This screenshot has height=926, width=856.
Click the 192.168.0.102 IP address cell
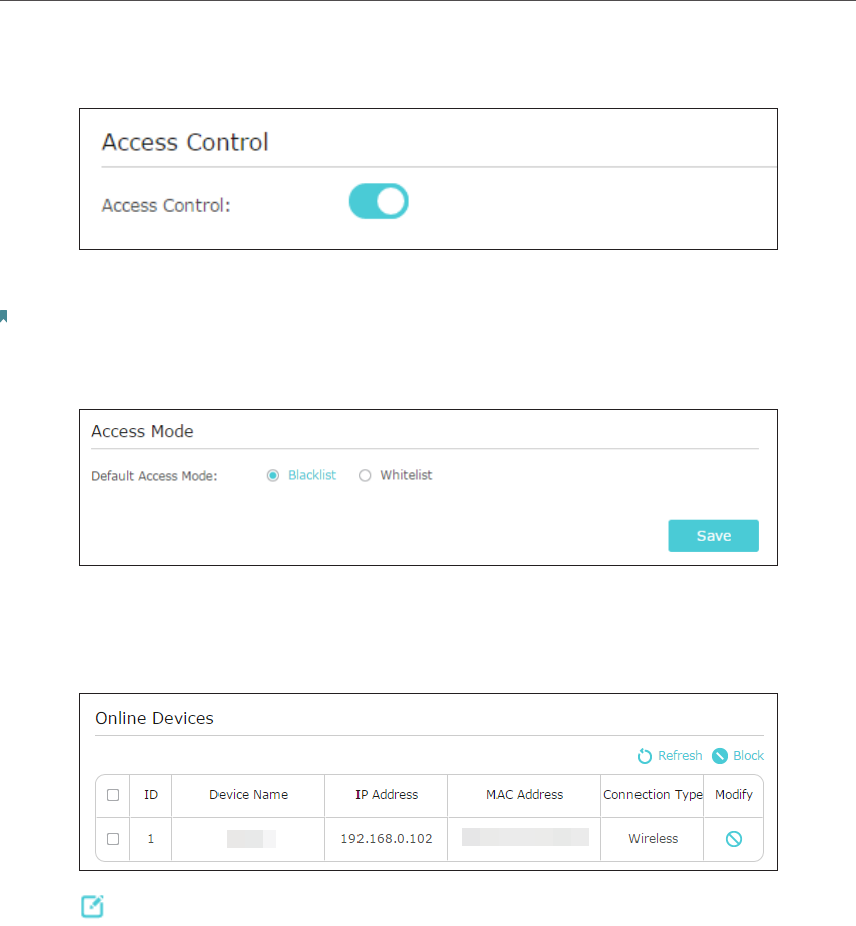(x=386, y=839)
